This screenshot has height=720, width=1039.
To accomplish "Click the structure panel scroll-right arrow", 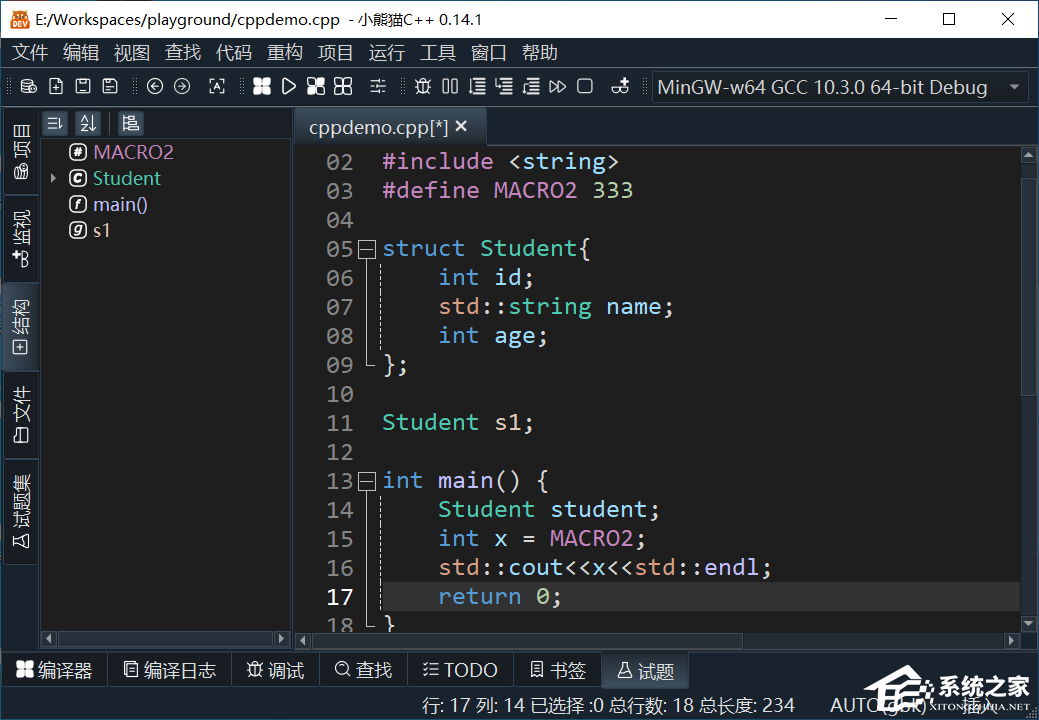I will click(282, 639).
